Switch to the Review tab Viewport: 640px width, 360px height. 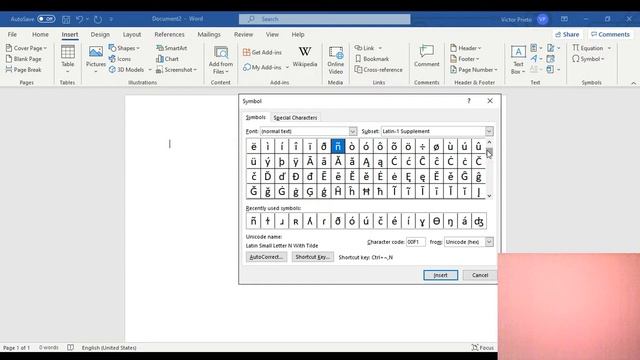tap(243, 35)
